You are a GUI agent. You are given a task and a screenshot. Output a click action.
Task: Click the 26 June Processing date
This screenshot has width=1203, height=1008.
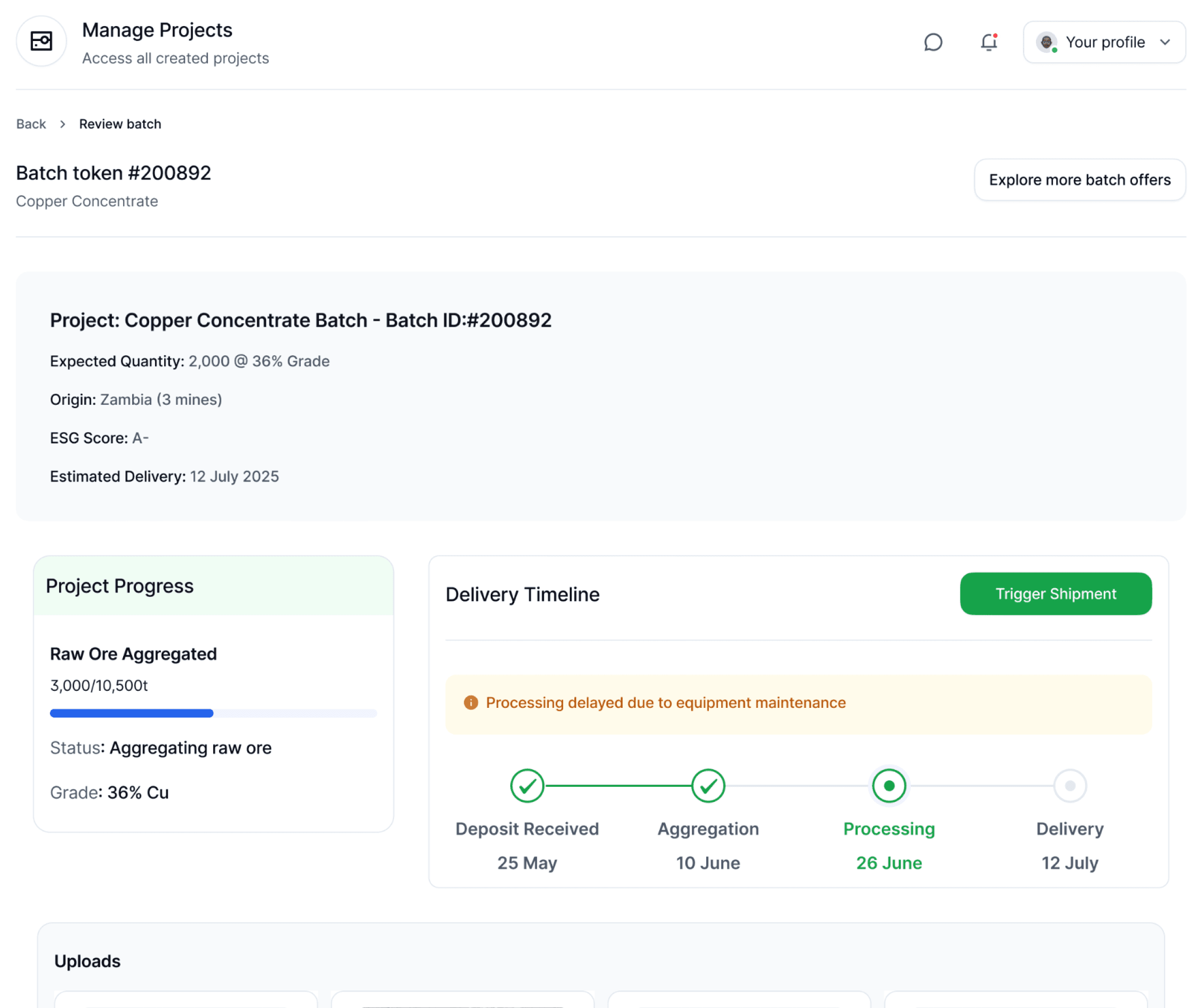pos(888,863)
